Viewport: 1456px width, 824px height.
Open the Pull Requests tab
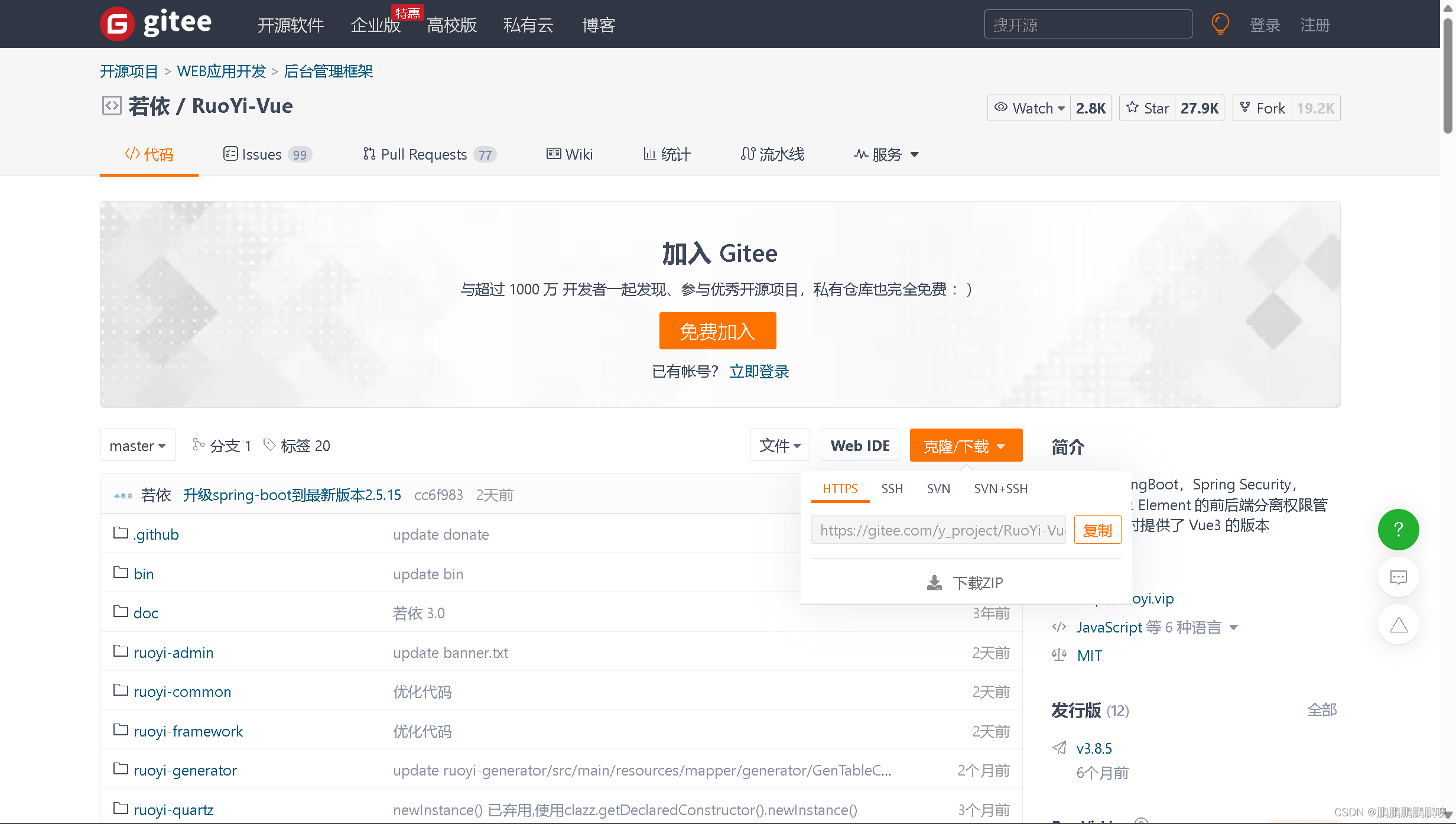[x=423, y=154]
